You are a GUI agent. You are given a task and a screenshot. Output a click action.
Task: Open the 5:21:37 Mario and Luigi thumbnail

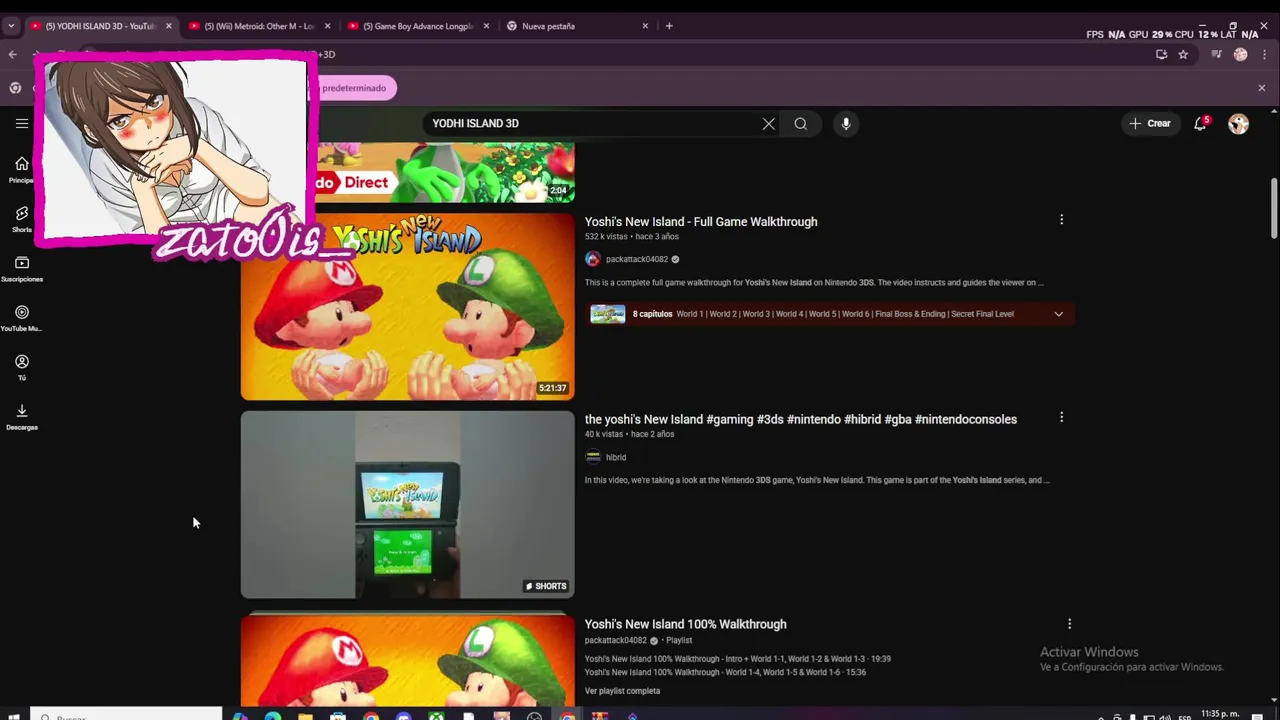click(407, 306)
